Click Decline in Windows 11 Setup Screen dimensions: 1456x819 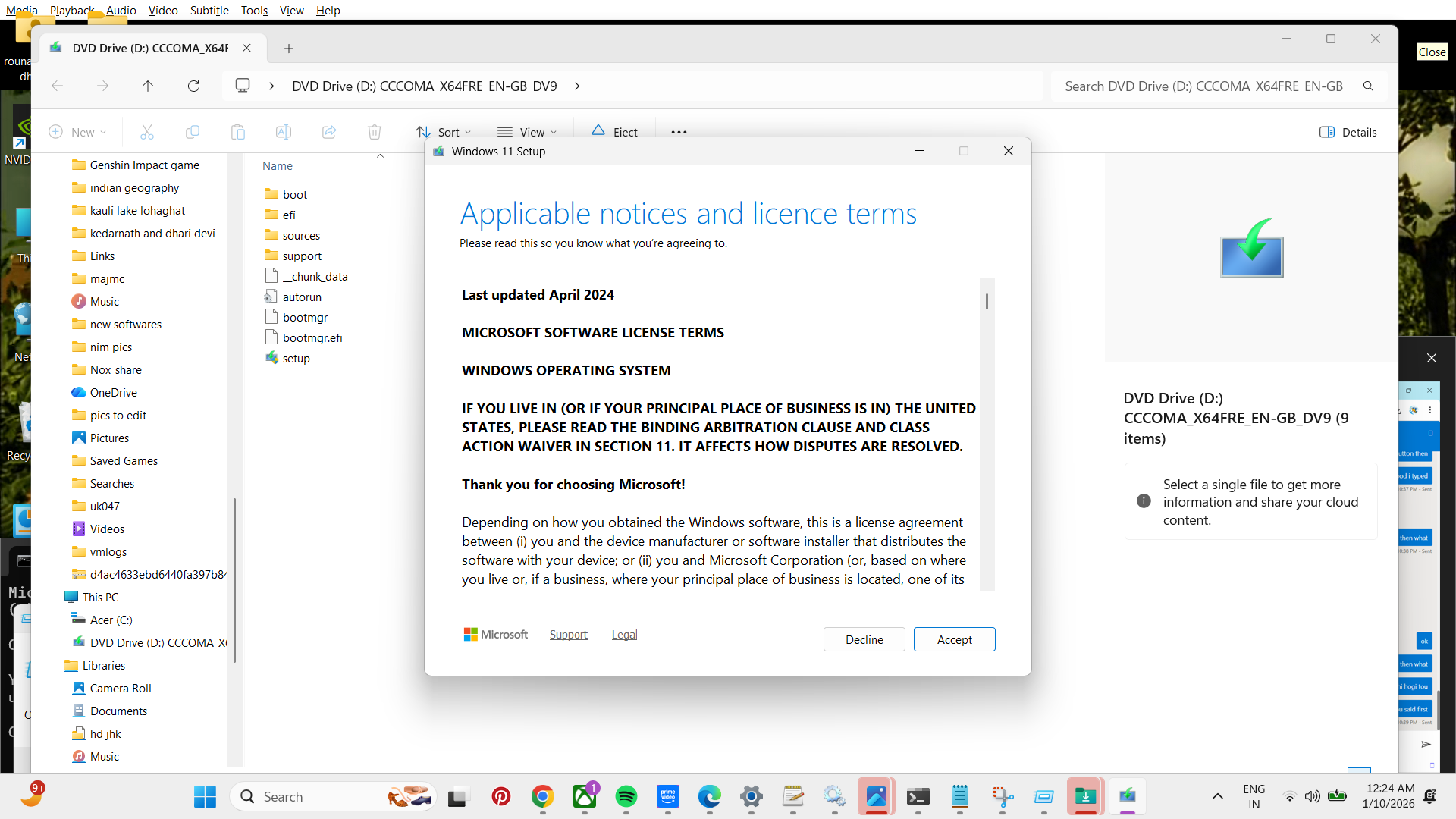click(x=864, y=639)
